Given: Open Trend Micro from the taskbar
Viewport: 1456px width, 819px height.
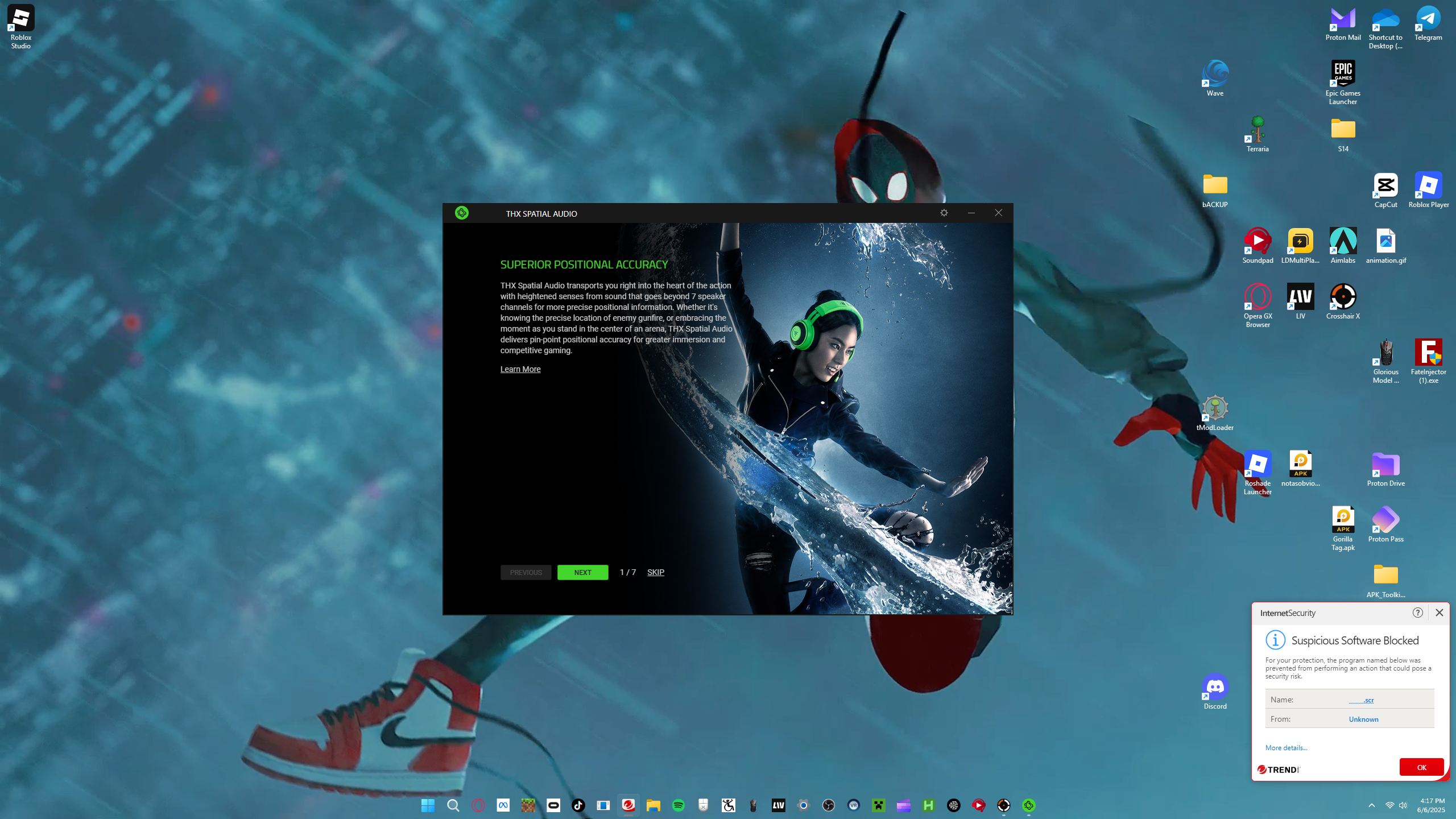Looking at the screenshot, I should [x=628, y=805].
